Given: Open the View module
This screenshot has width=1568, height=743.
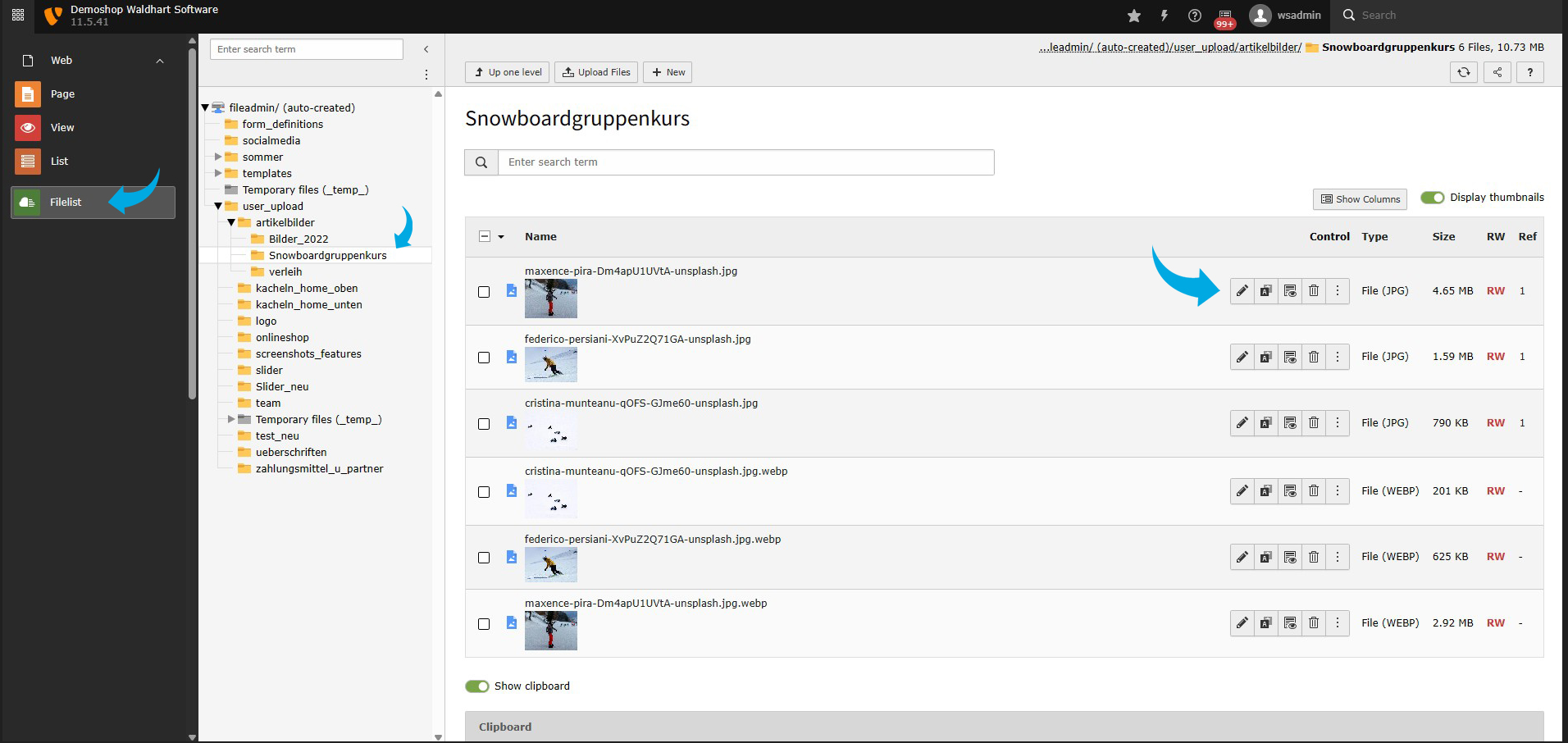Looking at the screenshot, I should click(93, 128).
